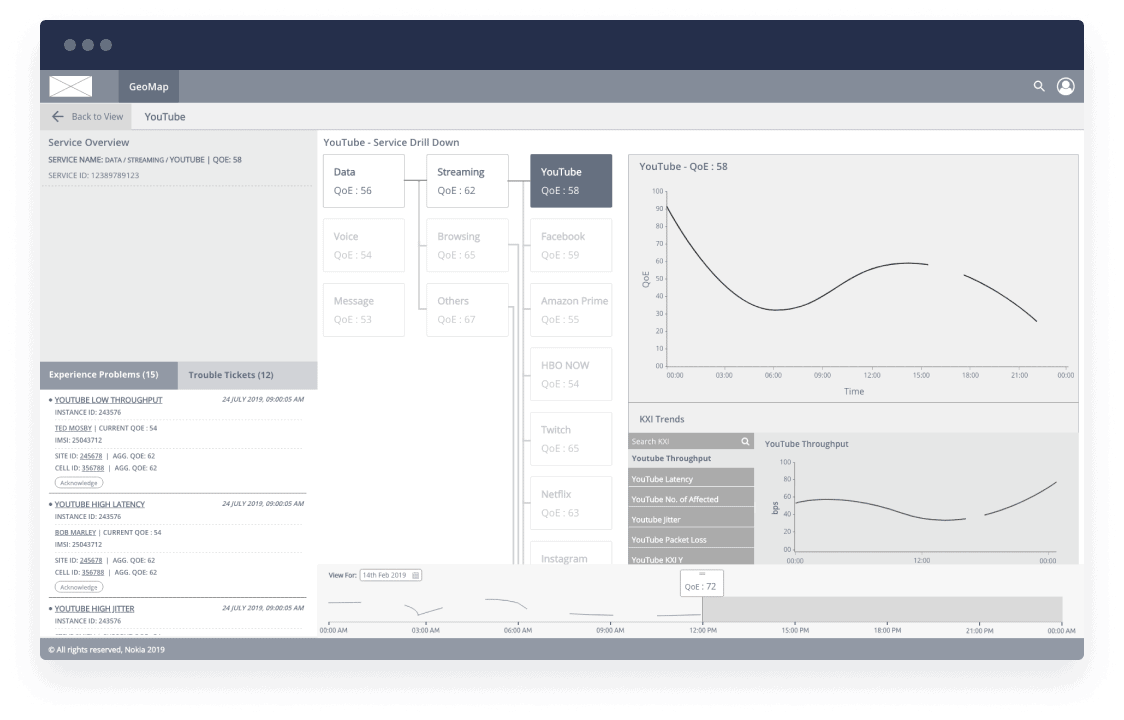Click the Search KXI input field
Viewport: 1124px width, 720px height.
tap(682, 441)
